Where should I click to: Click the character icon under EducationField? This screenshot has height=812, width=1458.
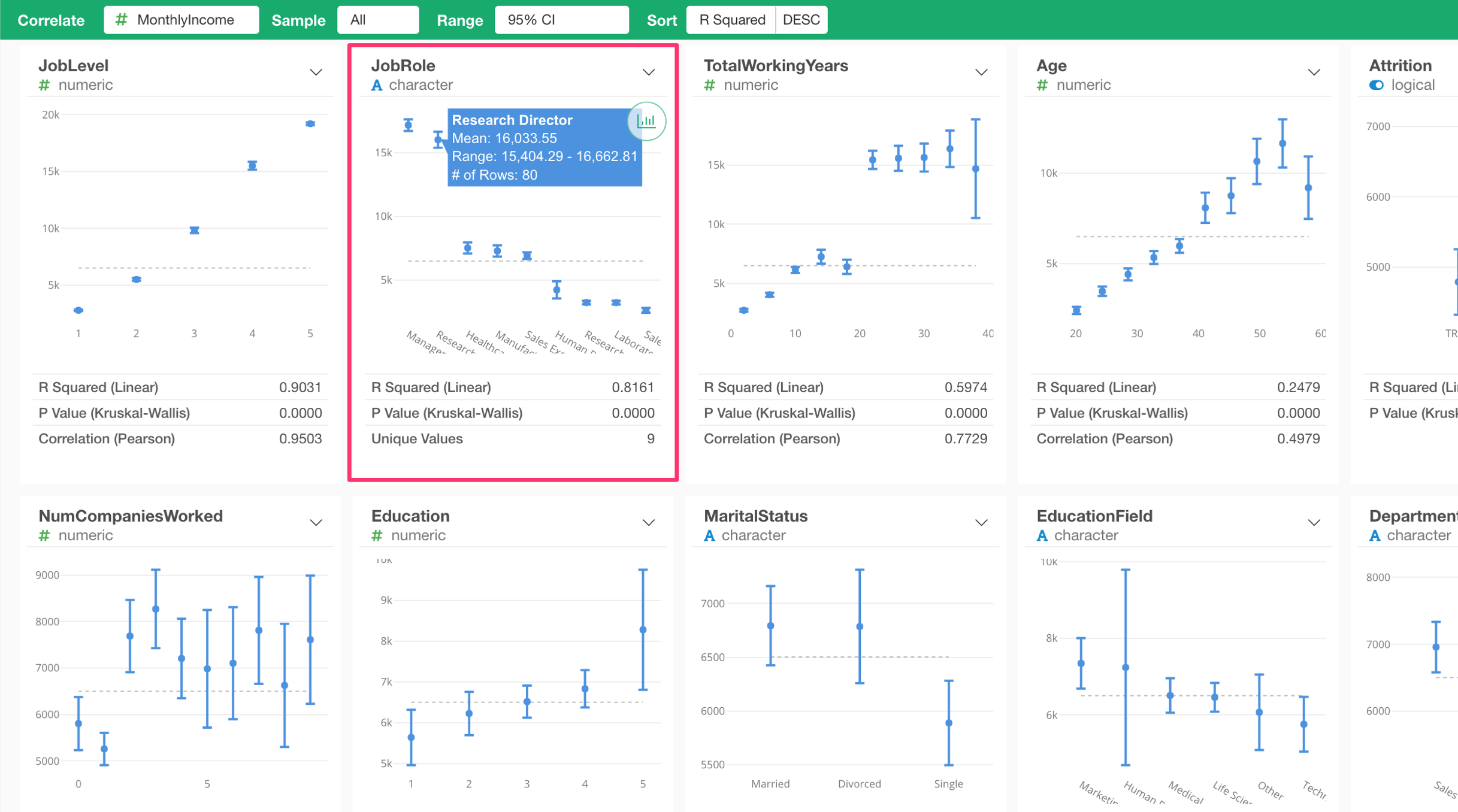[1043, 535]
